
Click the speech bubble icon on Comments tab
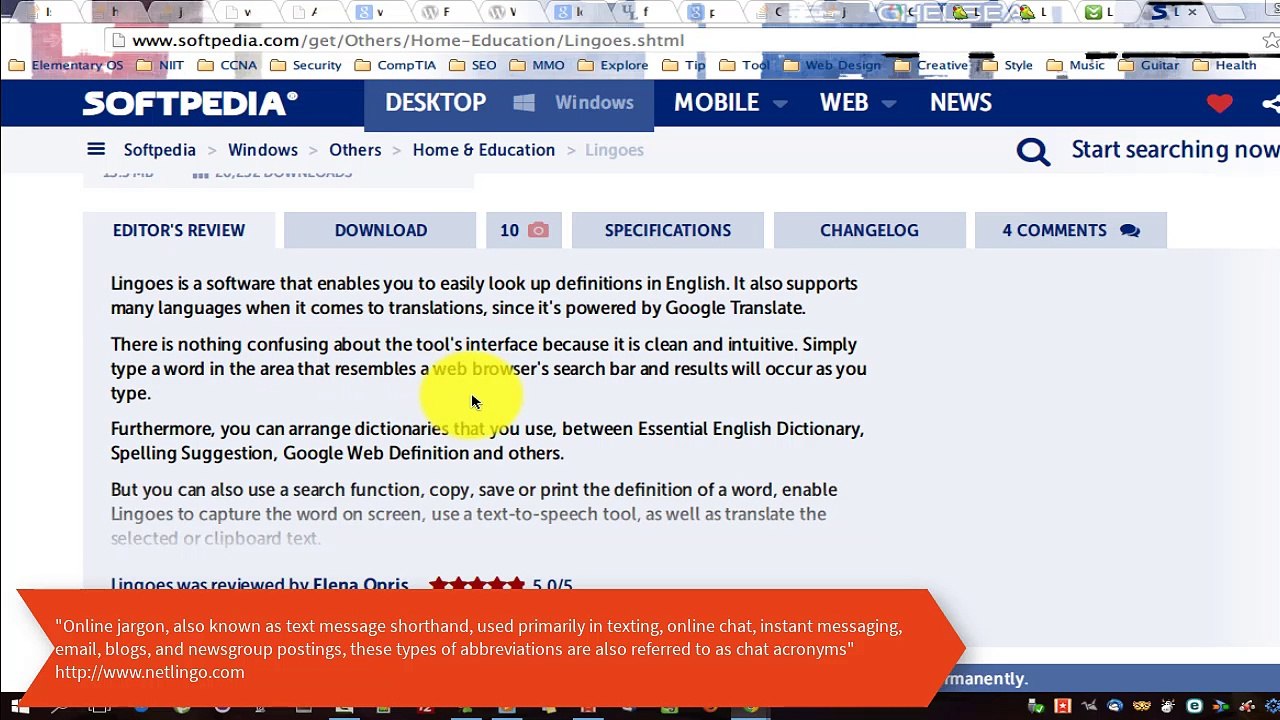[1130, 230]
